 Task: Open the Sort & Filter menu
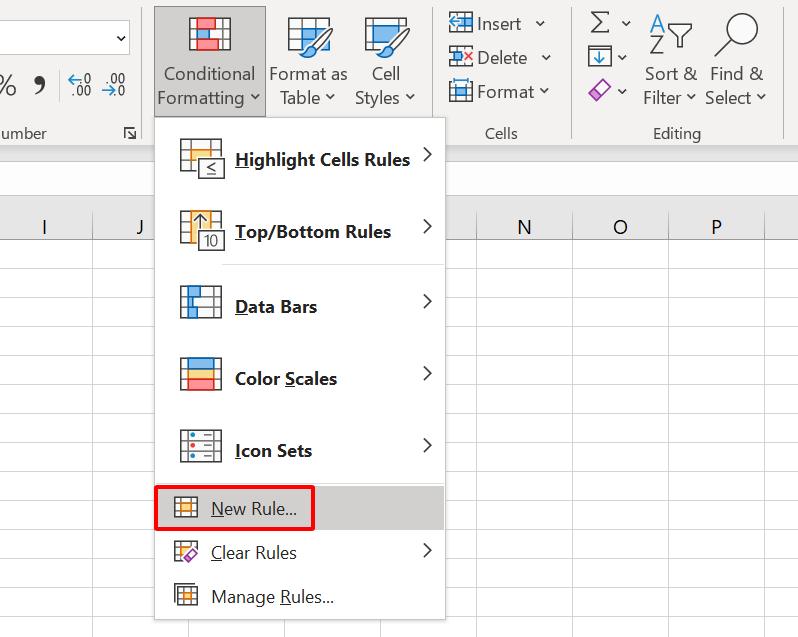tap(670, 61)
